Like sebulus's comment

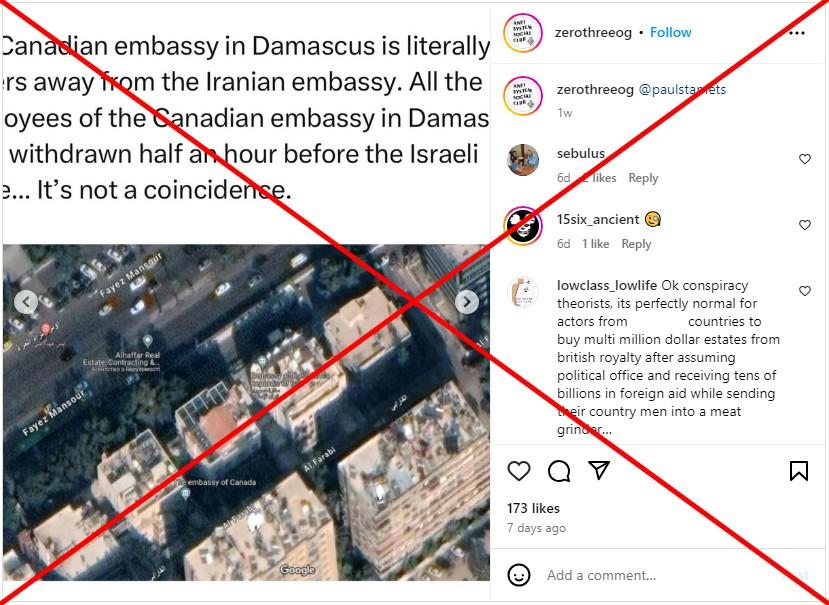click(x=805, y=159)
